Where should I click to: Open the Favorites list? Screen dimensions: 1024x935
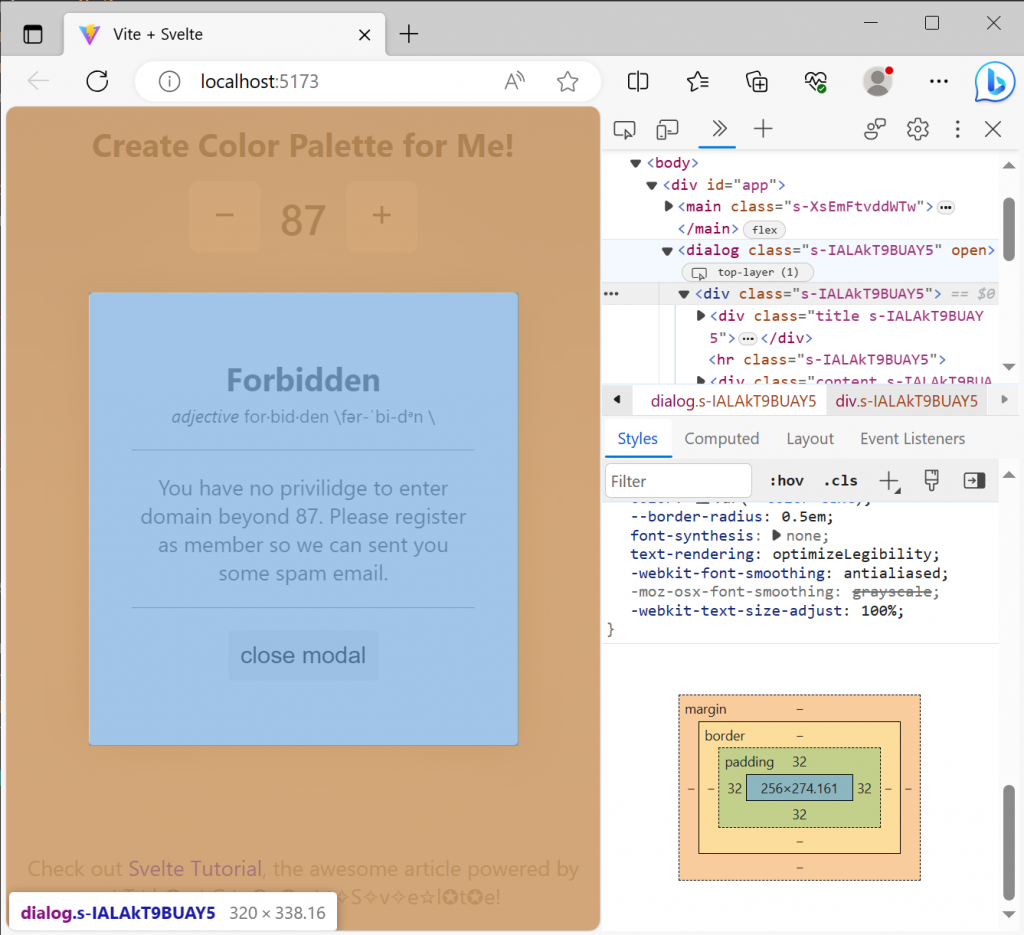click(697, 82)
